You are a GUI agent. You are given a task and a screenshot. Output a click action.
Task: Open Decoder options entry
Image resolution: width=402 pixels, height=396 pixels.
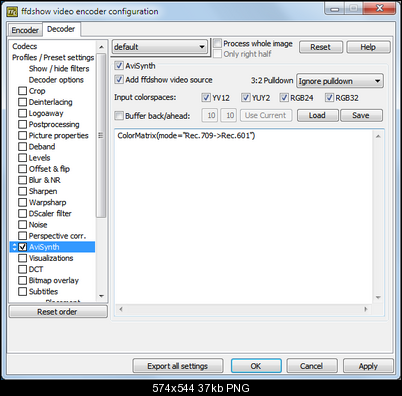coord(56,80)
